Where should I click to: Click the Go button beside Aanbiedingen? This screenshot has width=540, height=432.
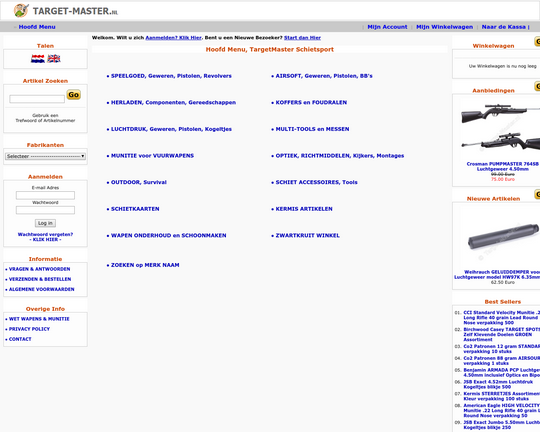537,86
